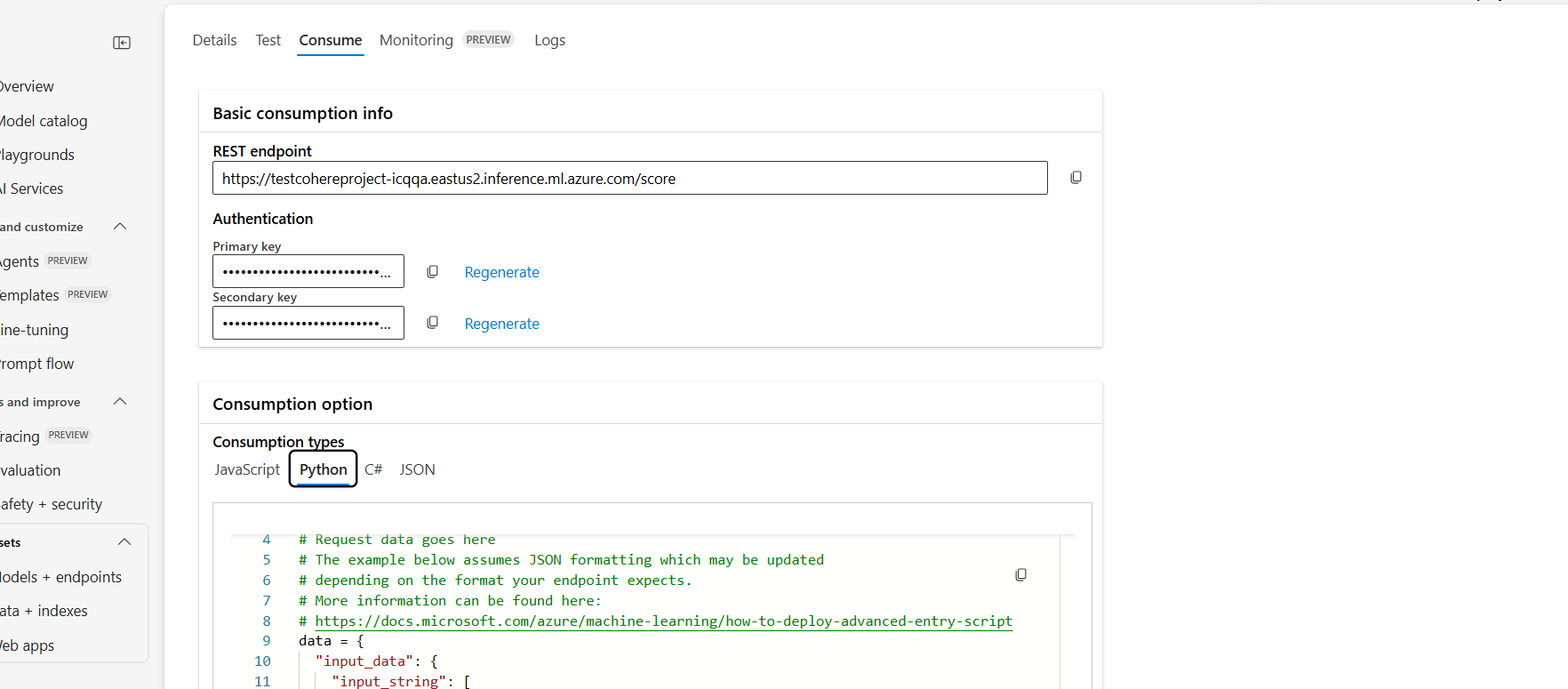Copy the Secondary key value

[432, 323]
